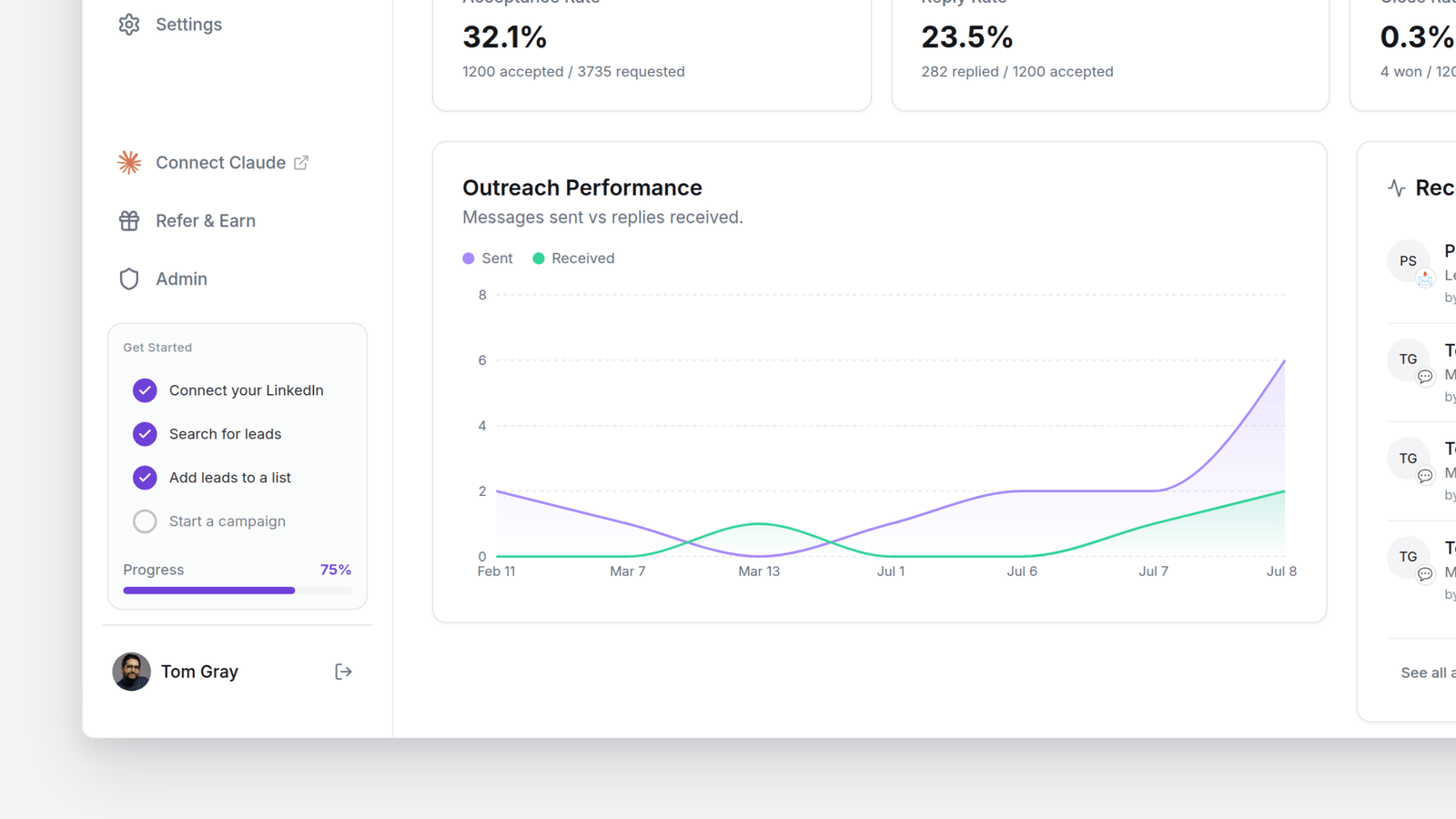Screen dimensions: 1456x819
Task: Click the Settings gear icon
Action: pos(129,25)
